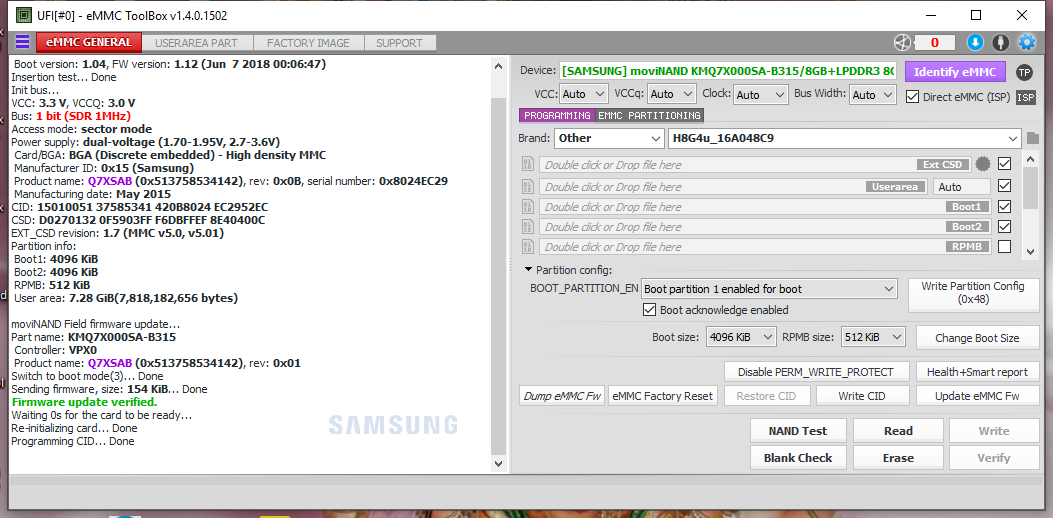
Task: Click the Device name field
Action: tap(728, 71)
